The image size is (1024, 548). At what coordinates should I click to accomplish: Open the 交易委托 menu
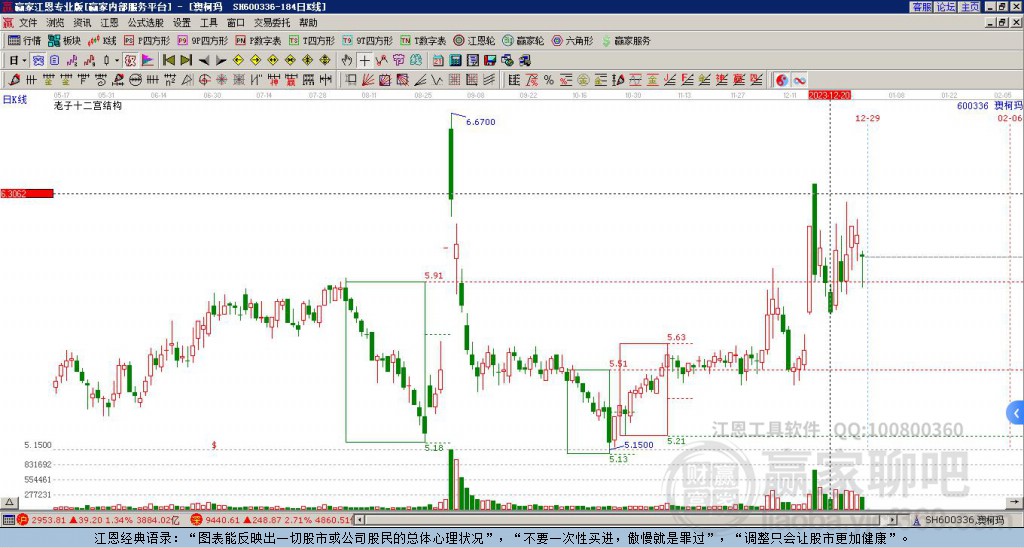point(272,23)
